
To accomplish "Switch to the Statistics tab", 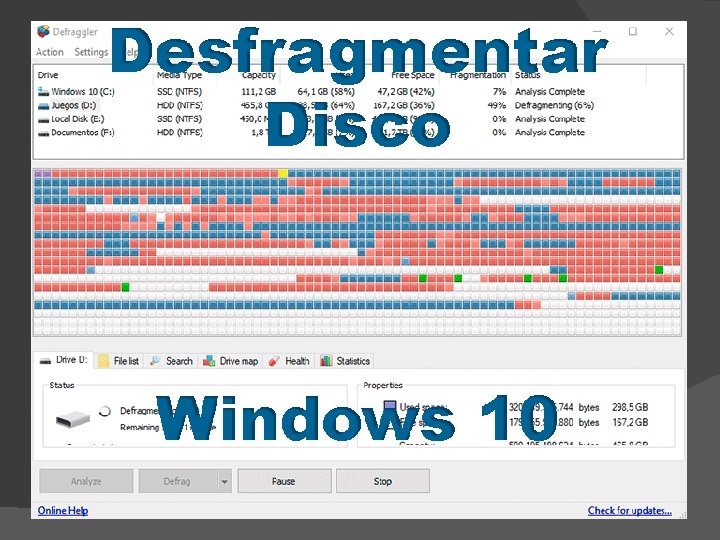I will 345,361.
